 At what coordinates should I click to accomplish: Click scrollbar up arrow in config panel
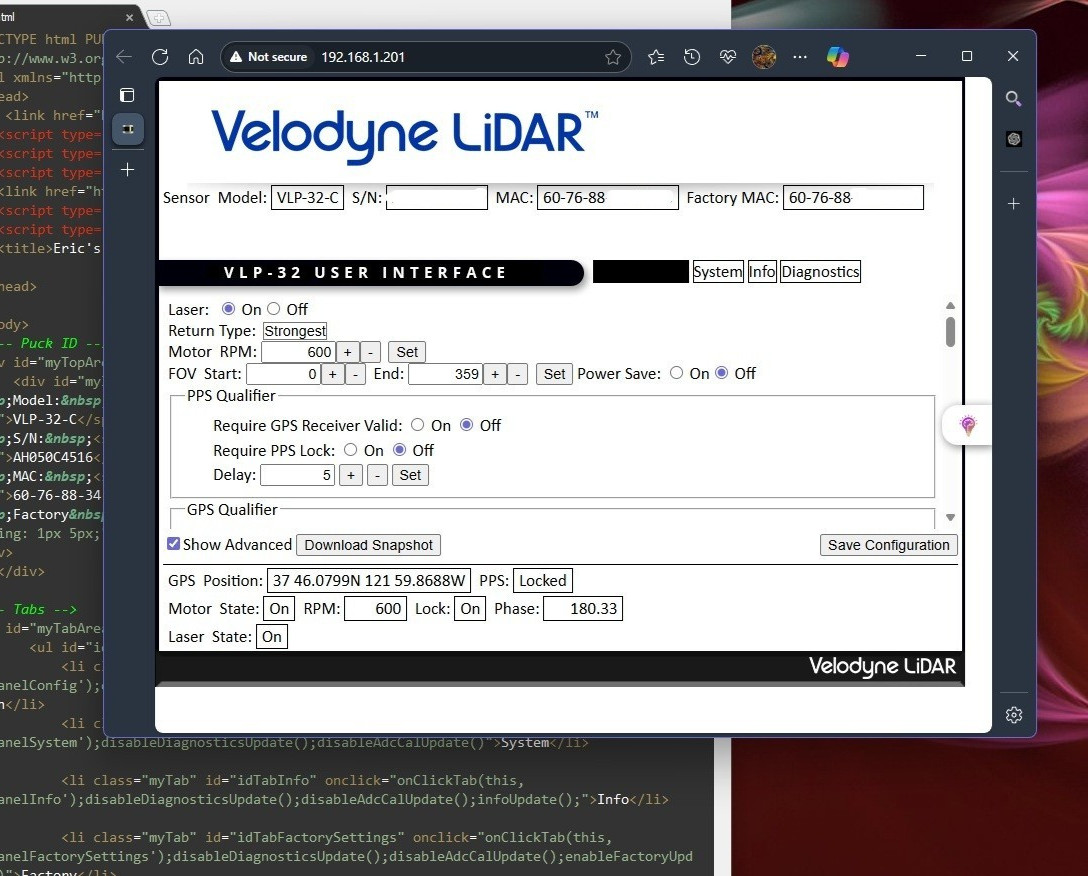(951, 305)
